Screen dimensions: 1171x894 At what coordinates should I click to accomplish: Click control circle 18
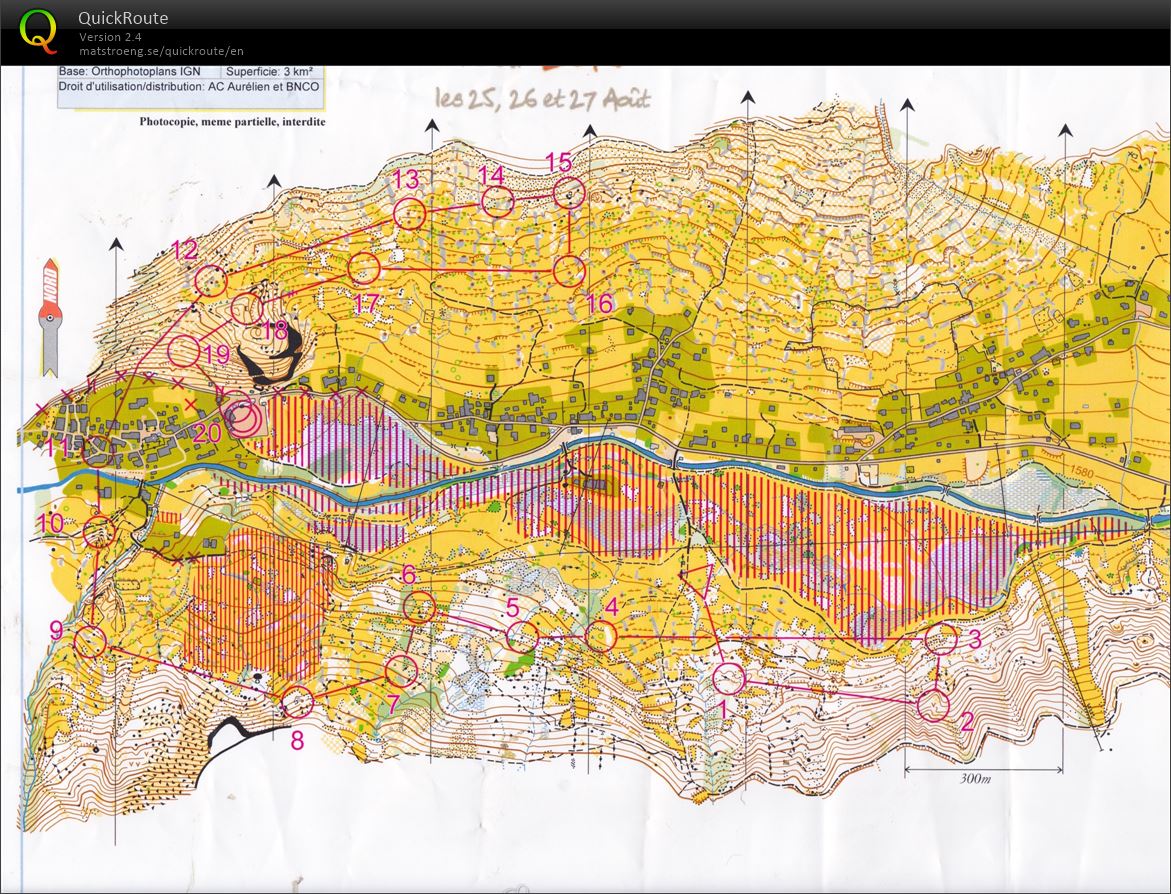pos(247,308)
